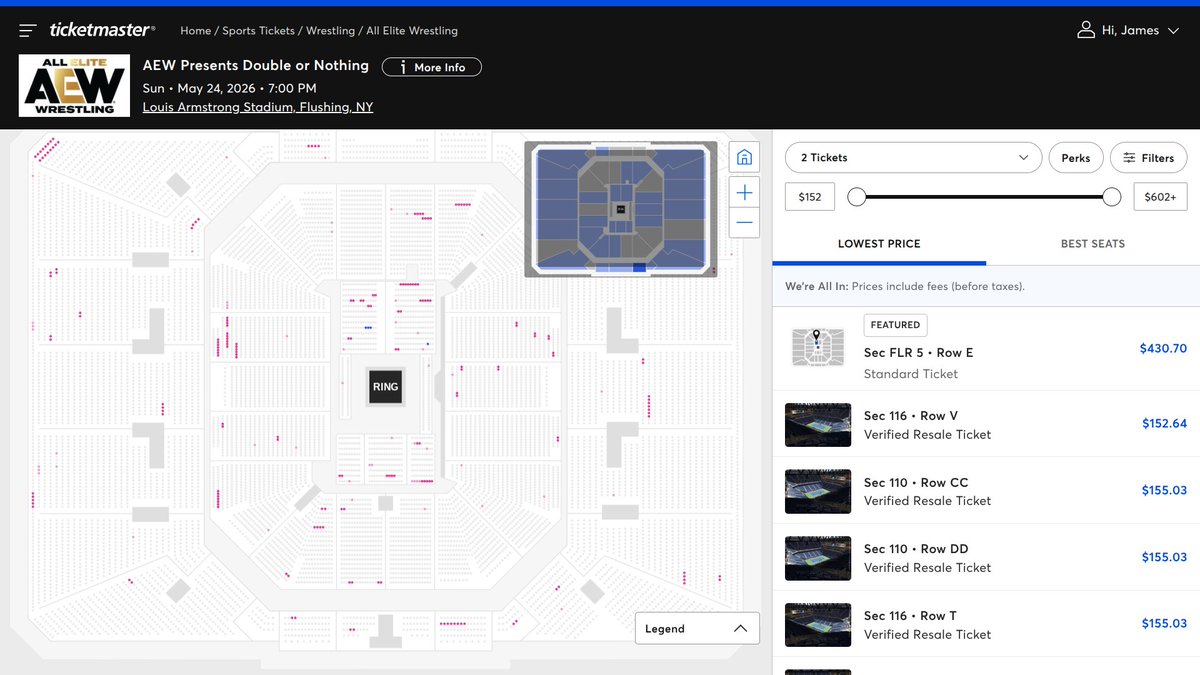Click the maximum price slider handle
This screenshot has height=675, width=1200.
pyautogui.click(x=1111, y=197)
